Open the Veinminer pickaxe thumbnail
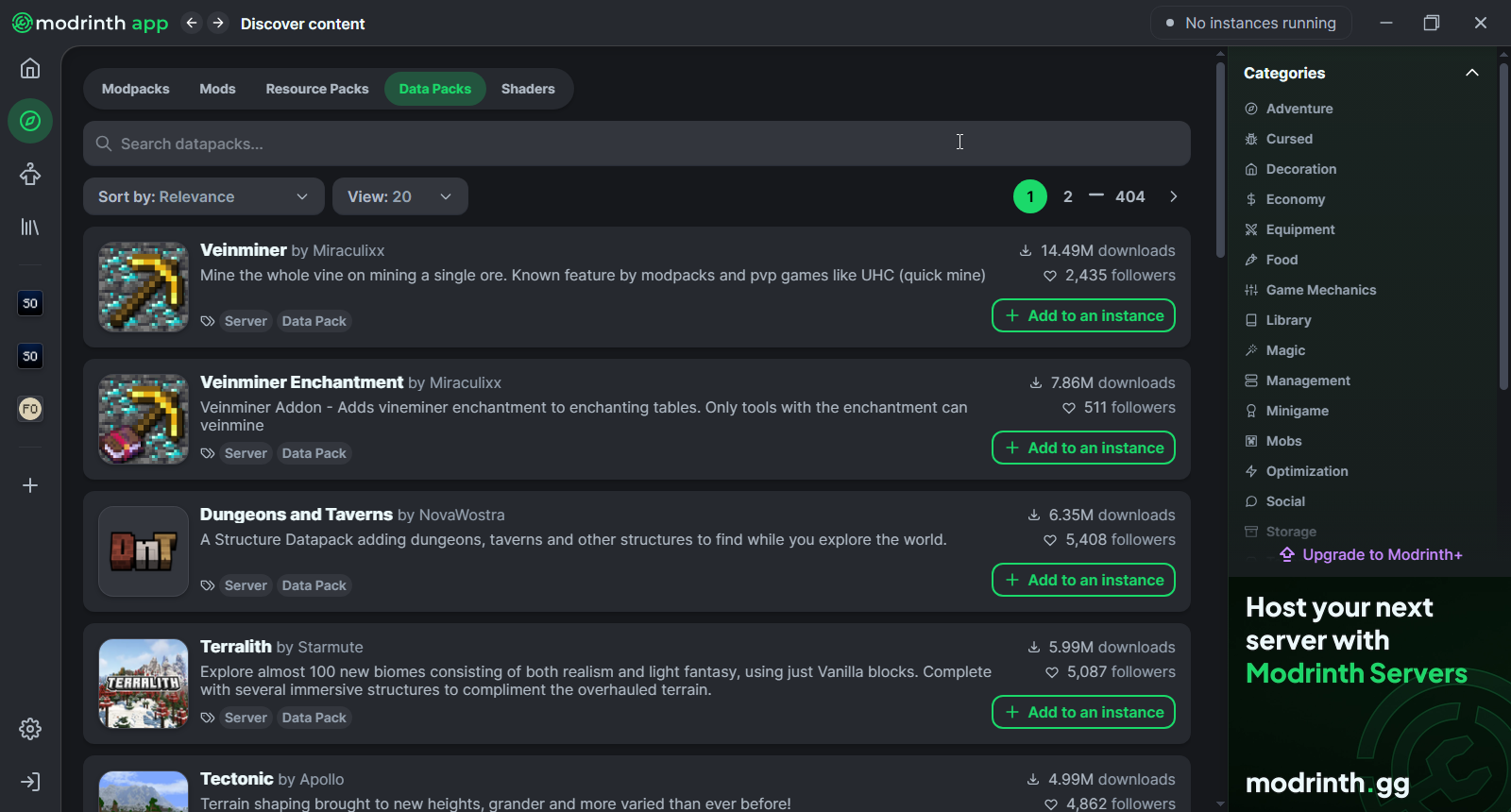The width and height of the screenshot is (1511, 812). (x=144, y=287)
